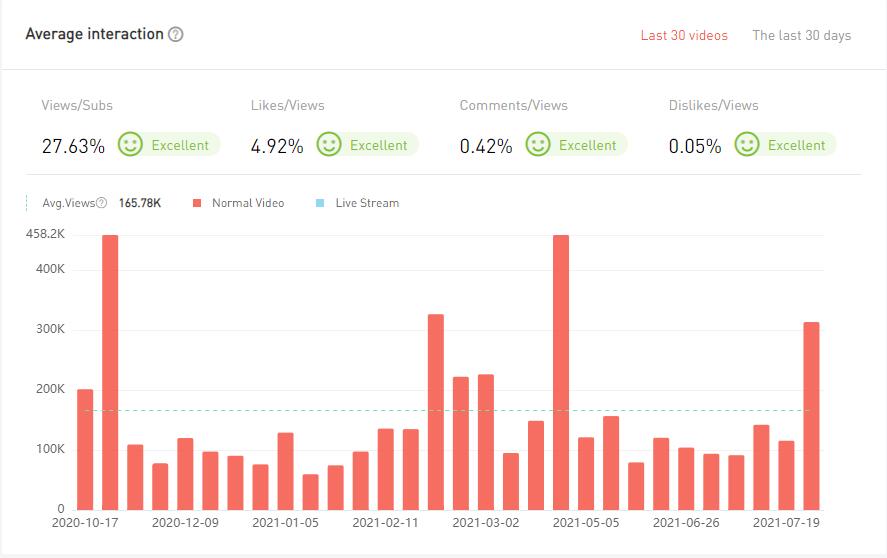Switch to The last 30 days tab
Image resolution: width=887 pixels, height=558 pixels.
[801, 35]
